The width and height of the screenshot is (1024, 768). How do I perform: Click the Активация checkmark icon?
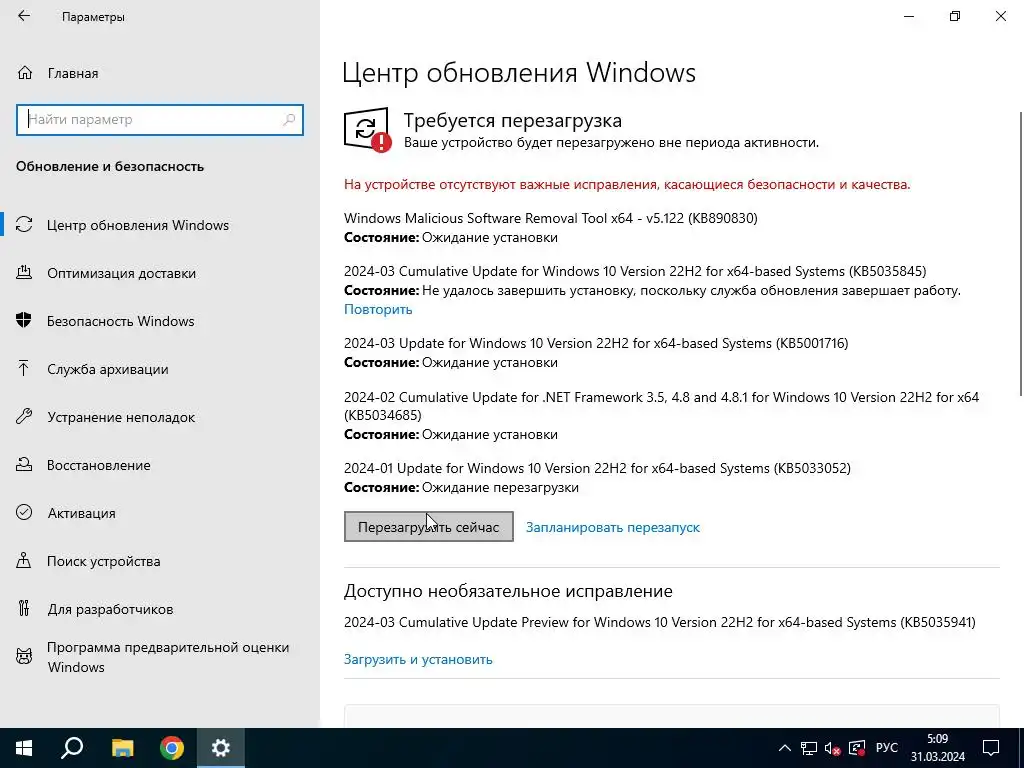coord(24,513)
